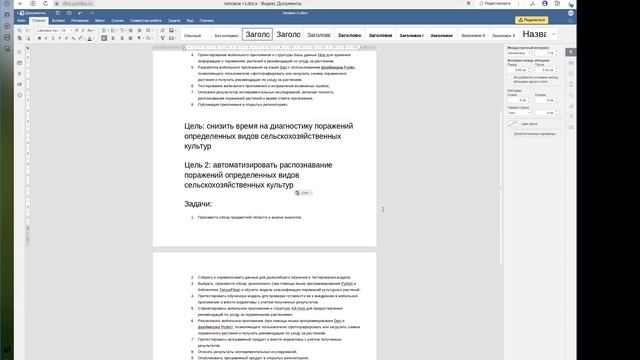Click the undo arrow in title bar

pyautogui.click(x=80, y=13)
